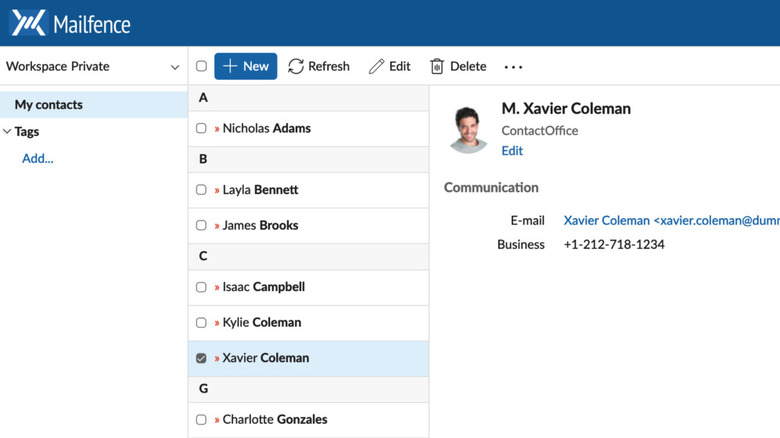The image size is (780, 438).
Task: Click red arrow icon beside Nicholas Adams
Action: [217, 129]
